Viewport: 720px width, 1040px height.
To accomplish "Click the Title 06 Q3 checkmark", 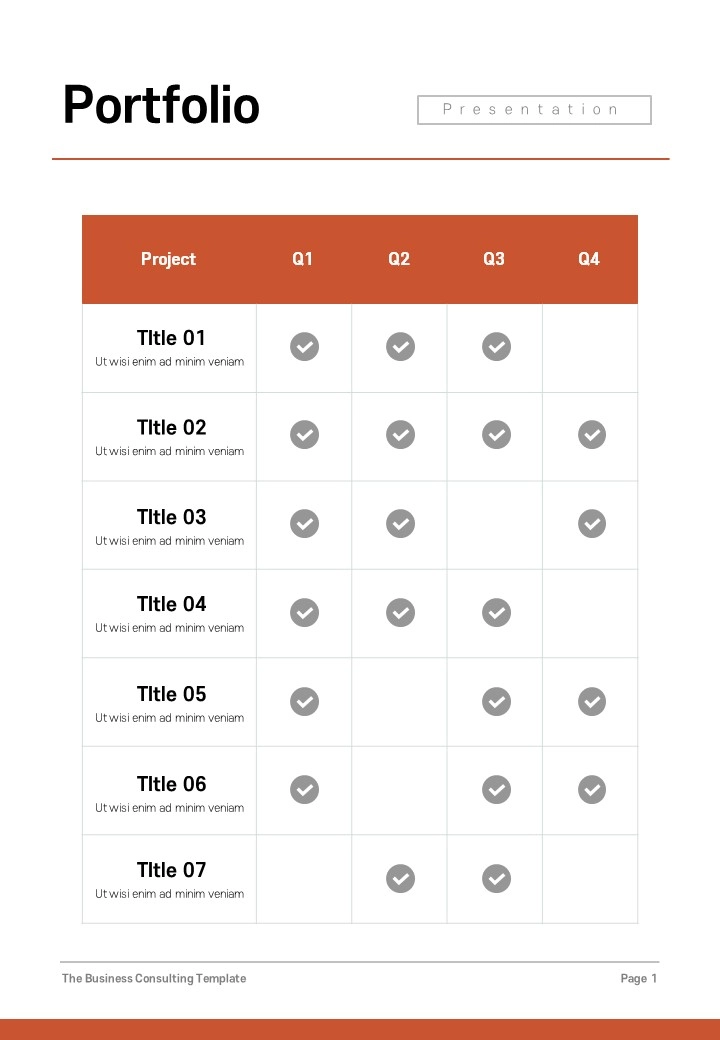I will pos(496,789).
